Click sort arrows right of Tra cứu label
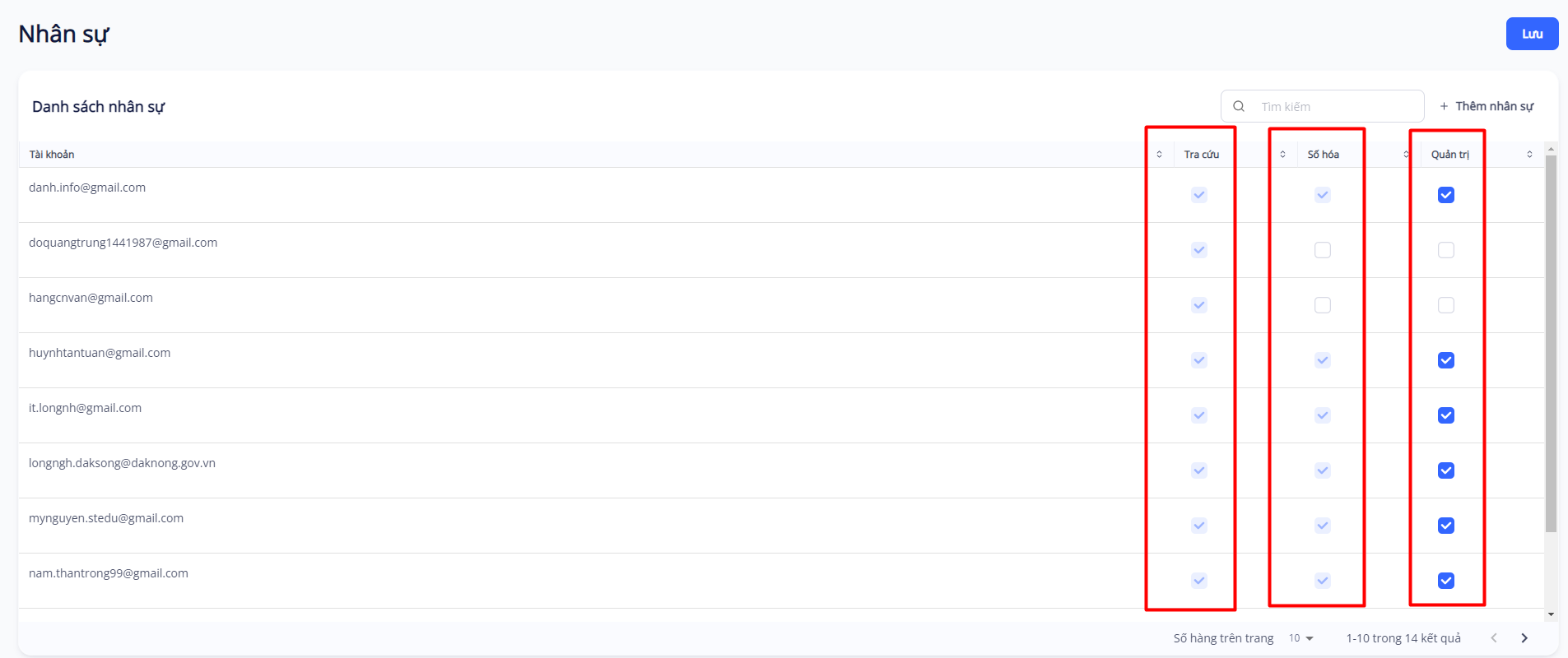Image resolution: width=1568 pixels, height=658 pixels. click(x=1282, y=155)
